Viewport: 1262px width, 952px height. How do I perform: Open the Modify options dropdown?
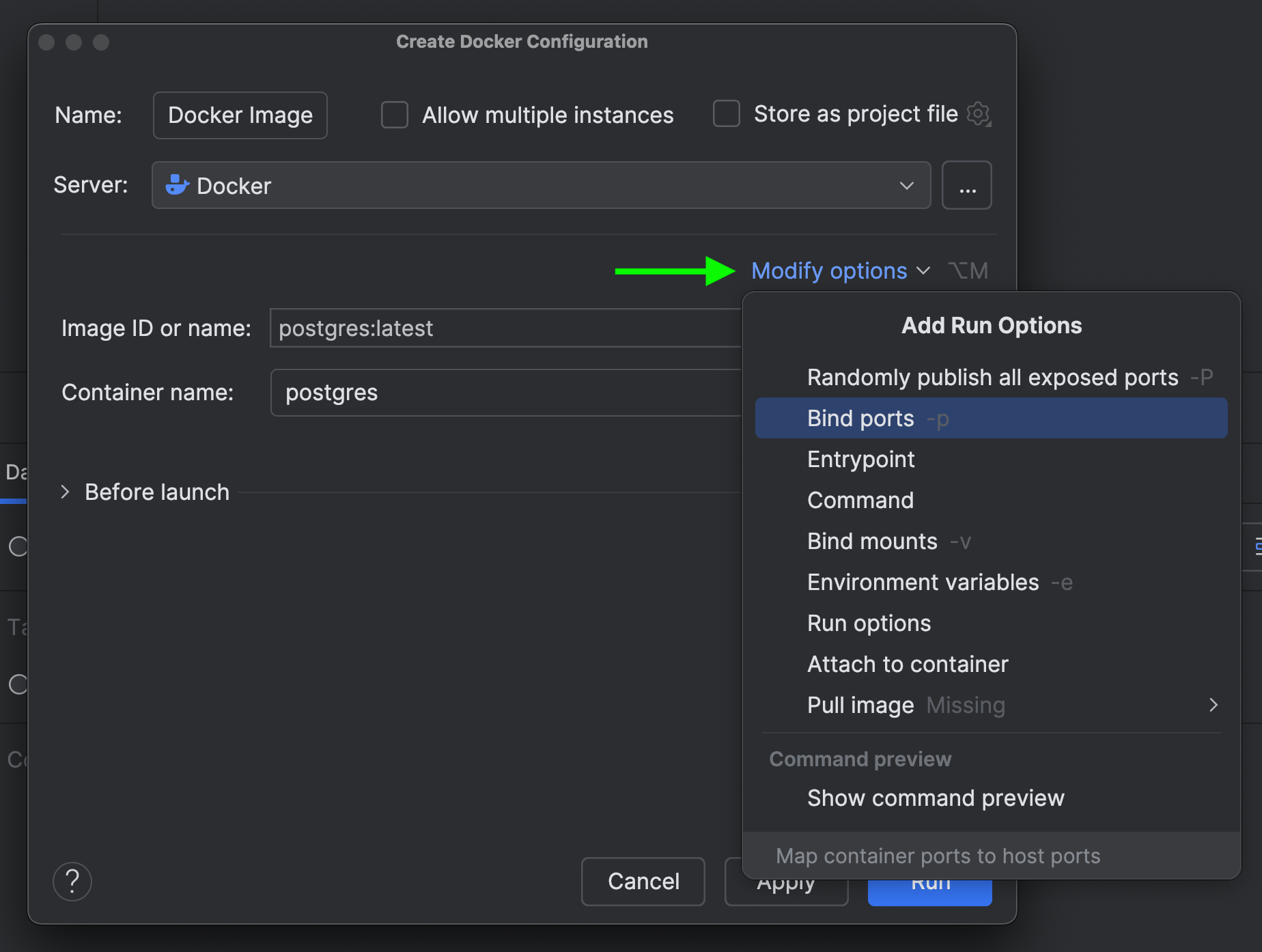(830, 270)
